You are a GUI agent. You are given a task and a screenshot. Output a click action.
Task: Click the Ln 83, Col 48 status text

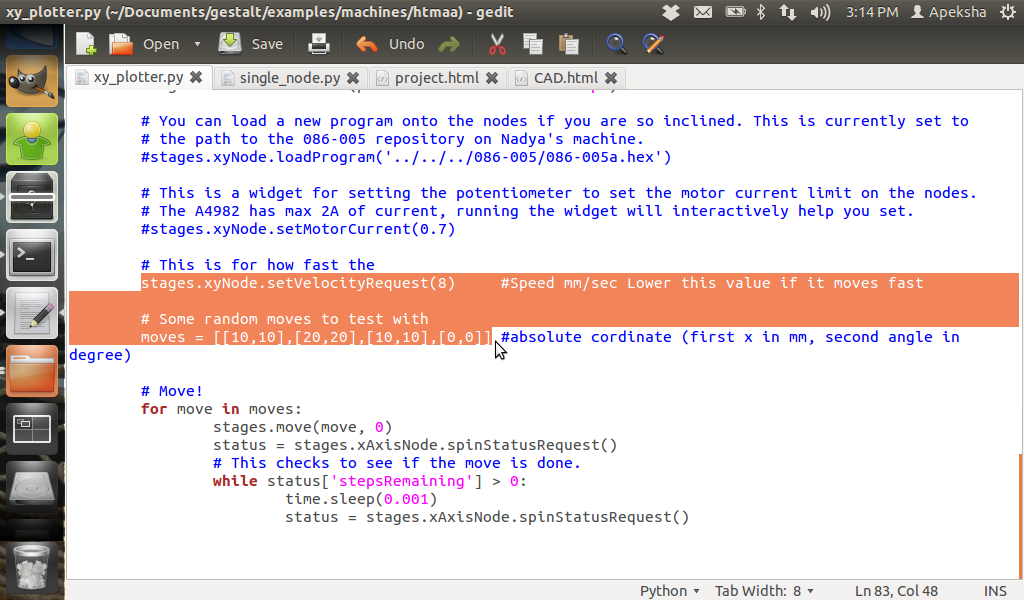(896, 590)
